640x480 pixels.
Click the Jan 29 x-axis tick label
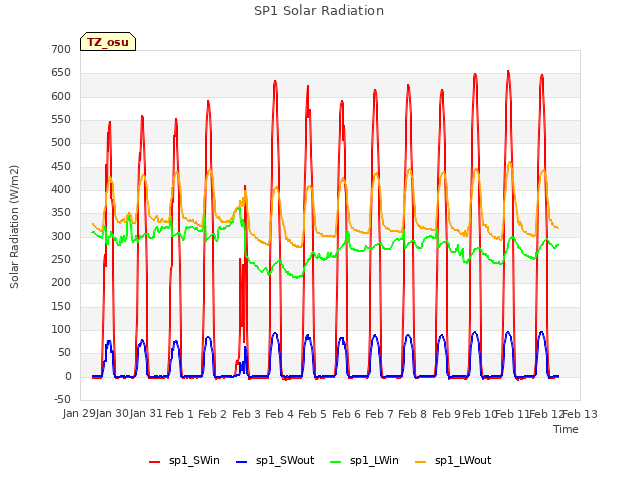pyautogui.click(x=79, y=414)
